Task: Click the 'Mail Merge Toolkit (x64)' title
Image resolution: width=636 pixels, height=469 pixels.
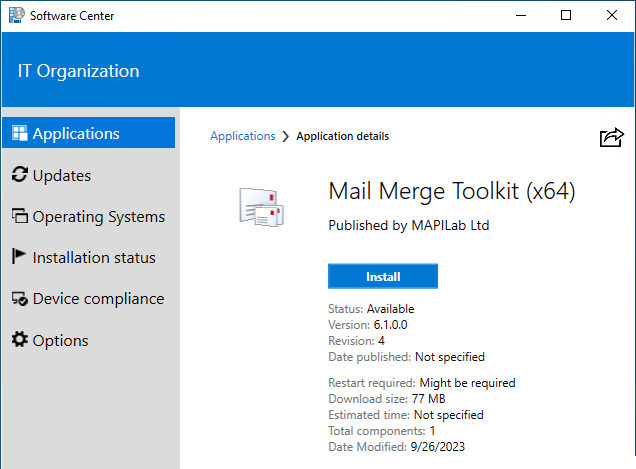Action: pyautogui.click(x=451, y=191)
